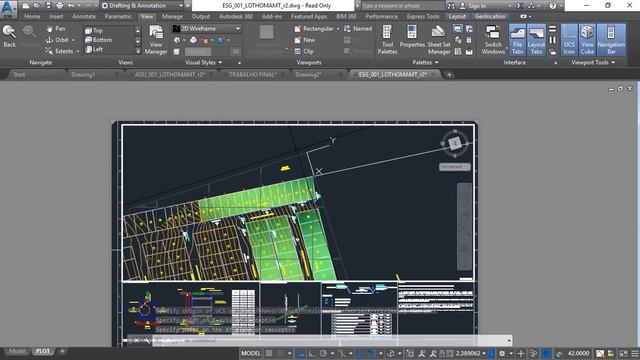Click the Undo arrow in quick access toolbar
640x360 pixels.
71,6
